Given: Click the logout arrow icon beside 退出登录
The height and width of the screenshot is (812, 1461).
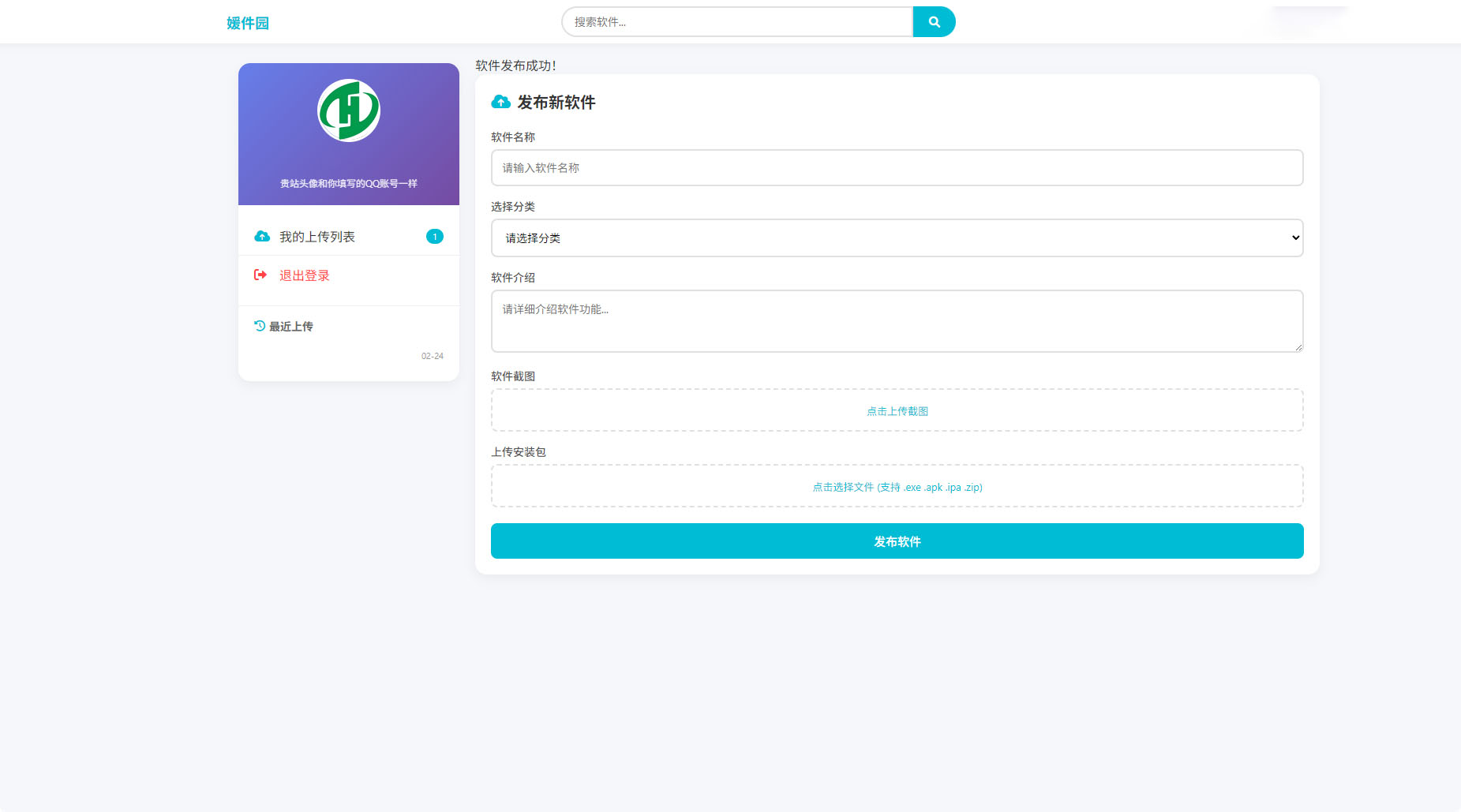Looking at the screenshot, I should [259, 275].
